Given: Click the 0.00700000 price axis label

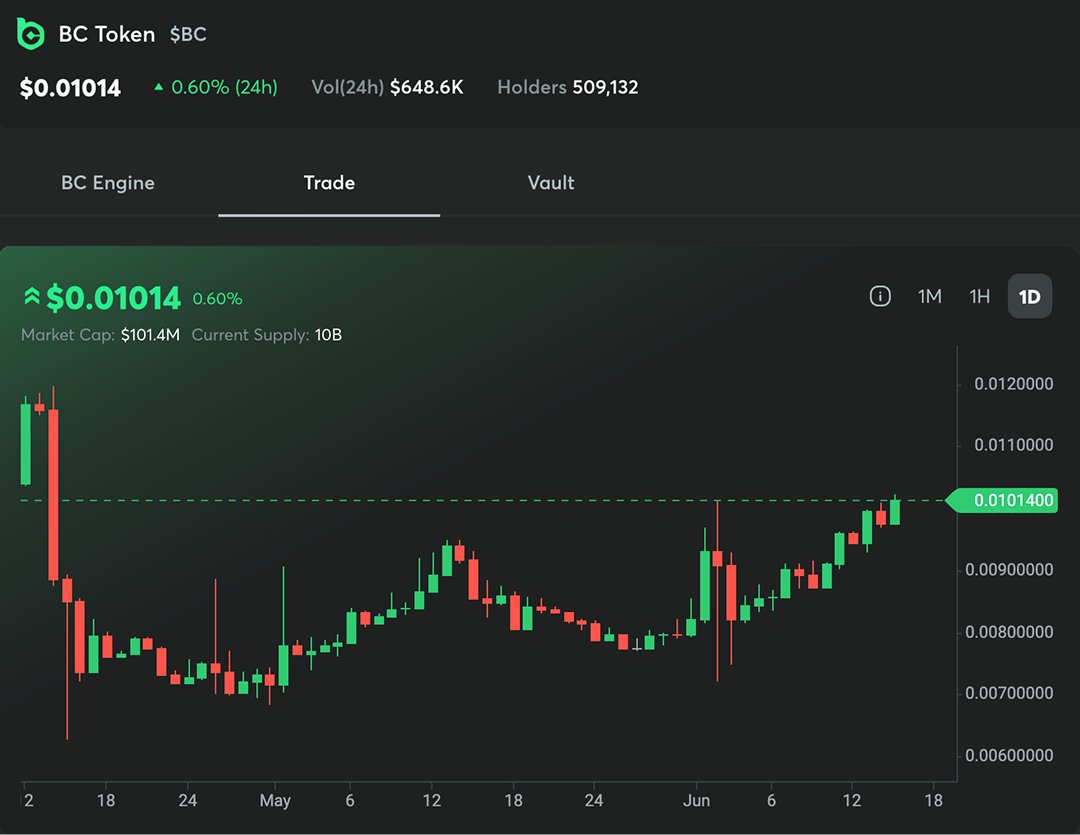Looking at the screenshot, I should 1009,693.
